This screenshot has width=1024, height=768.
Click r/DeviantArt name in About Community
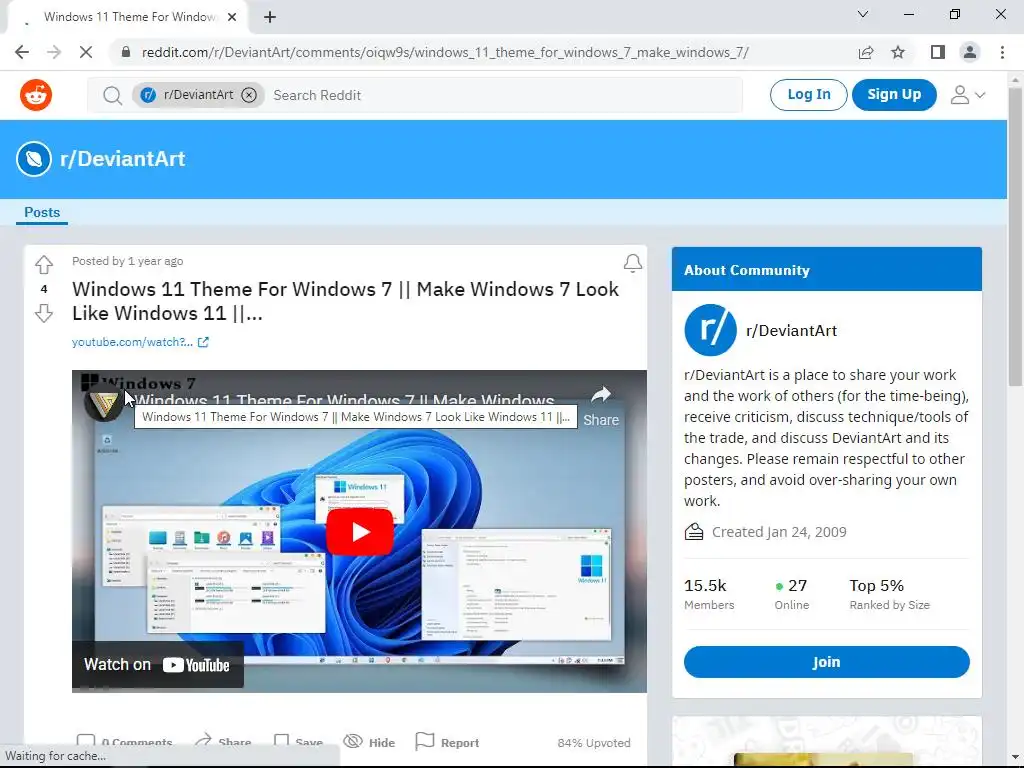coord(791,330)
